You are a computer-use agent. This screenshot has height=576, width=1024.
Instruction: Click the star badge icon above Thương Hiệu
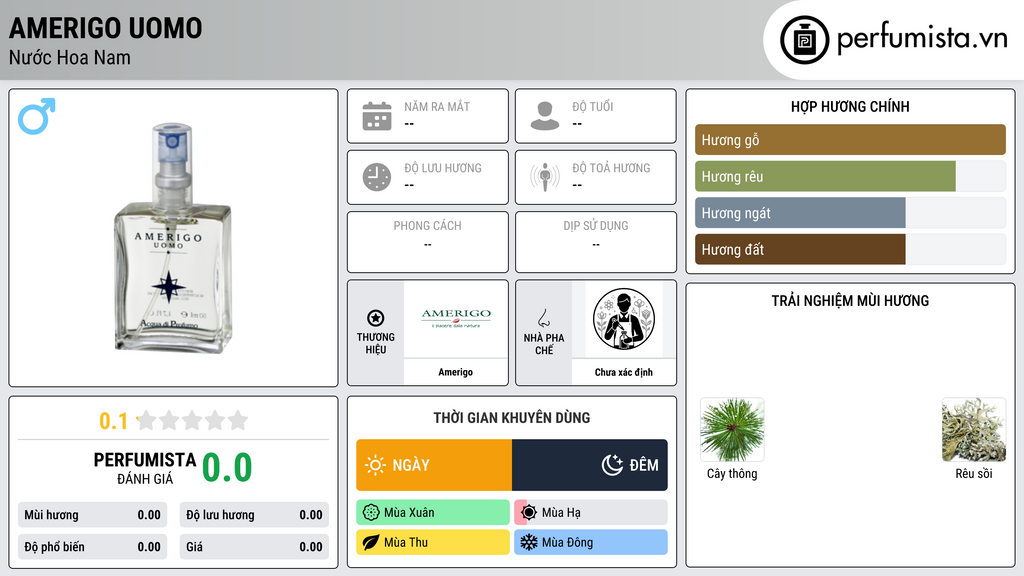click(376, 318)
